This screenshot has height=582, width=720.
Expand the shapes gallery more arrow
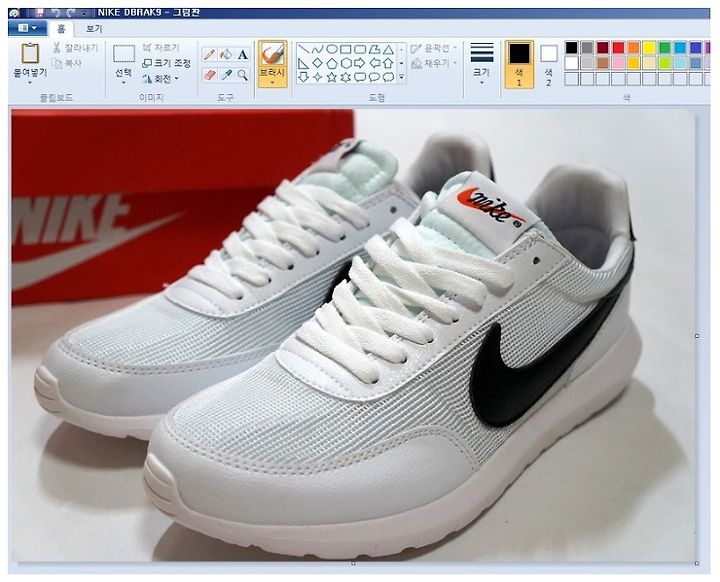coord(402,77)
